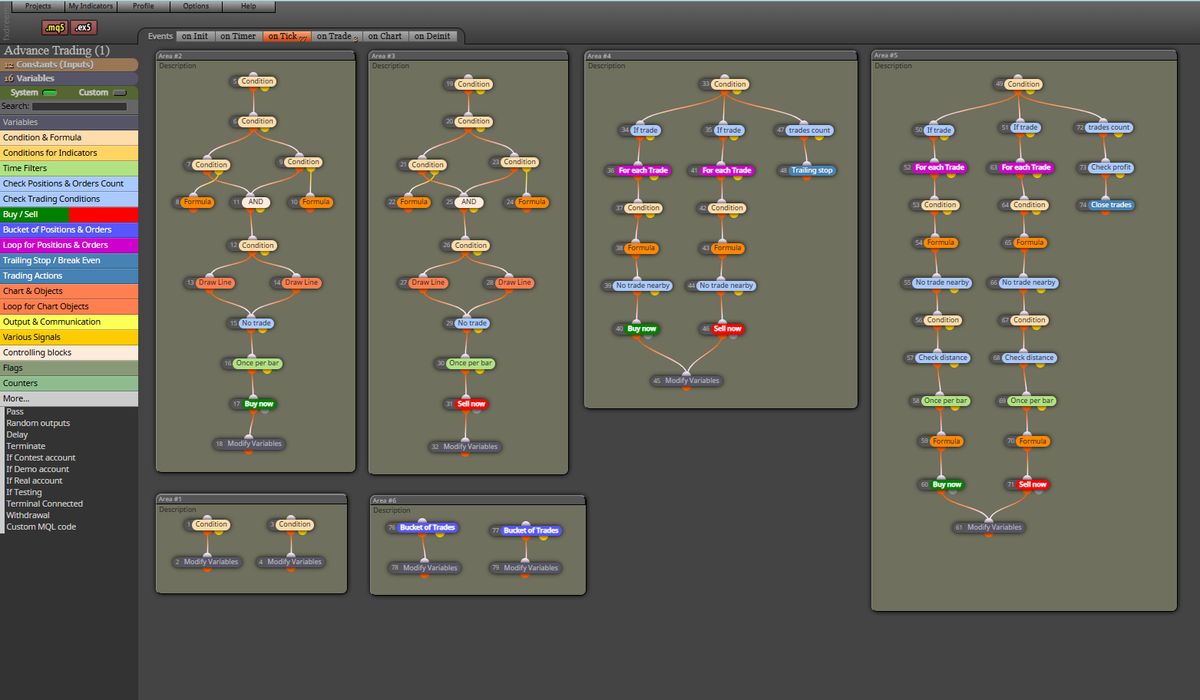The width and height of the screenshot is (1200, 700).
Task: Select Bucket of Trades block 76
Action: coord(427,528)
